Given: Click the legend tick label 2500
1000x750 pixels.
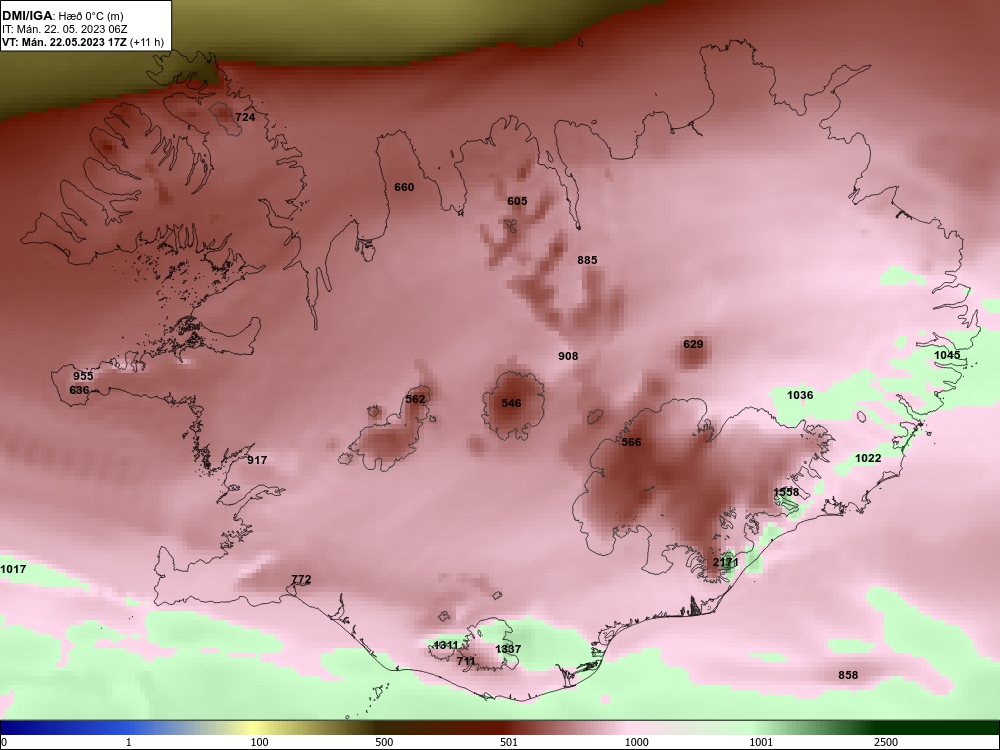Looking at the screenshot, I should [886, 742].
